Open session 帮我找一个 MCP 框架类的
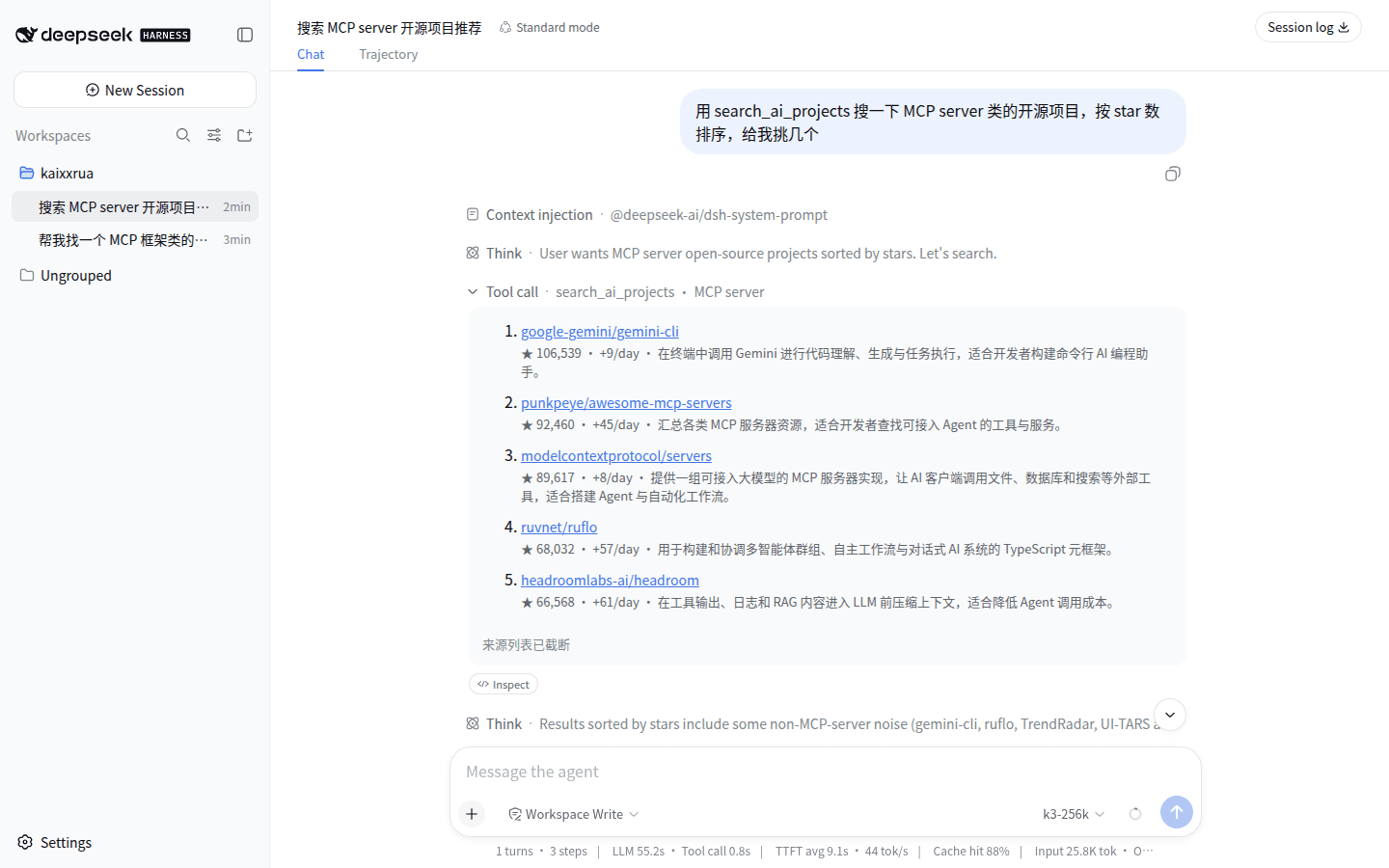Image resolution: width=1389 pixels, height=868 pixels. (135, 239)
